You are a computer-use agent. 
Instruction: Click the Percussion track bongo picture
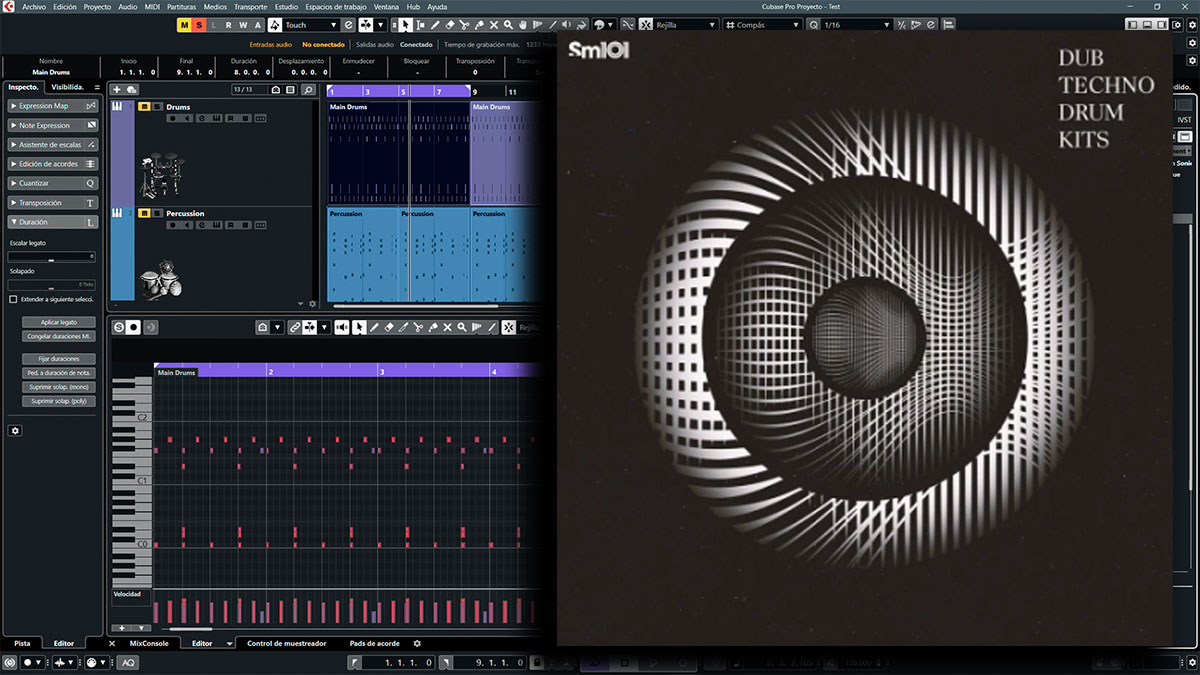coord(160,280)
